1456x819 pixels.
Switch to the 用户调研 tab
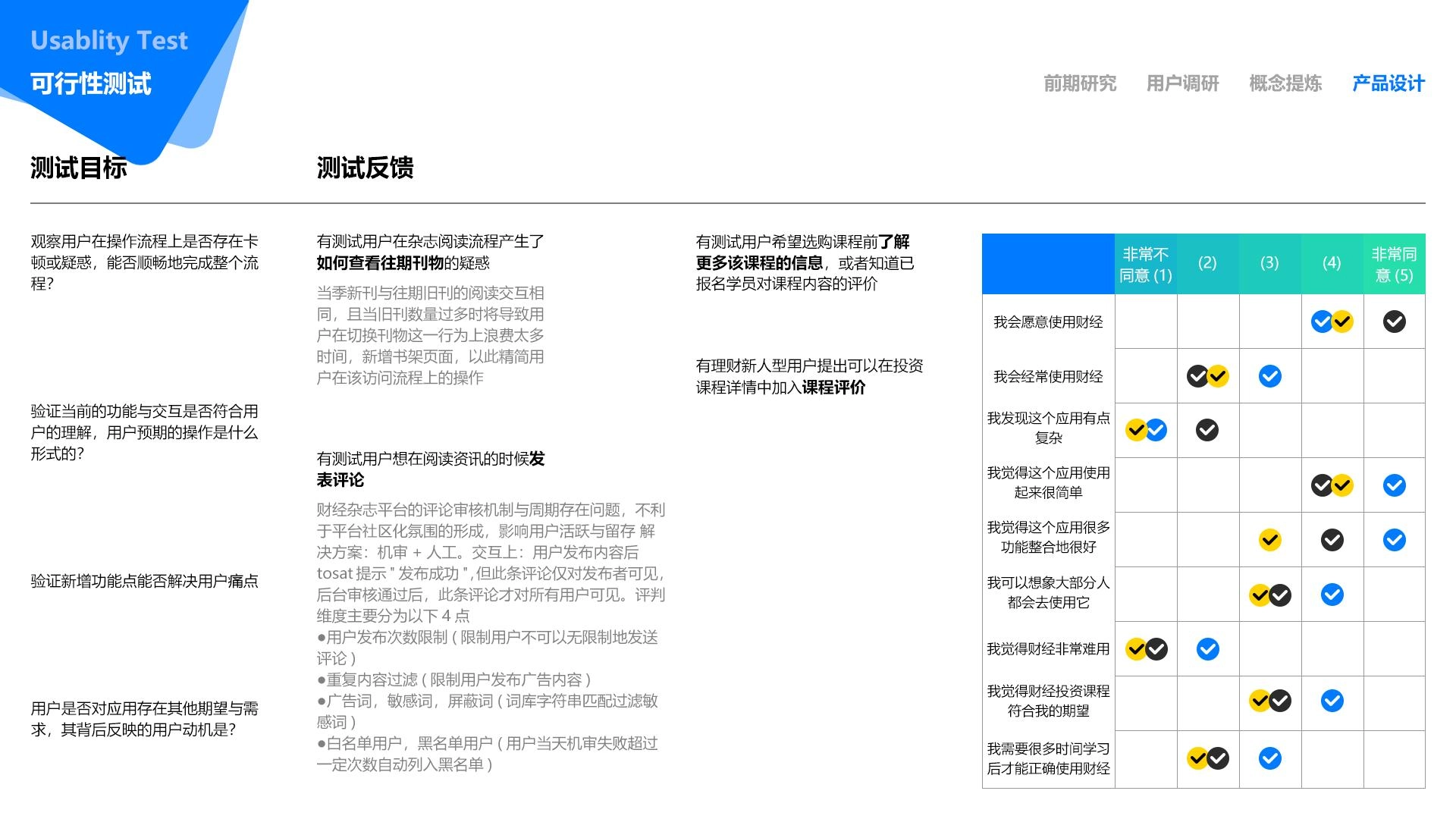click(1182, 83)
